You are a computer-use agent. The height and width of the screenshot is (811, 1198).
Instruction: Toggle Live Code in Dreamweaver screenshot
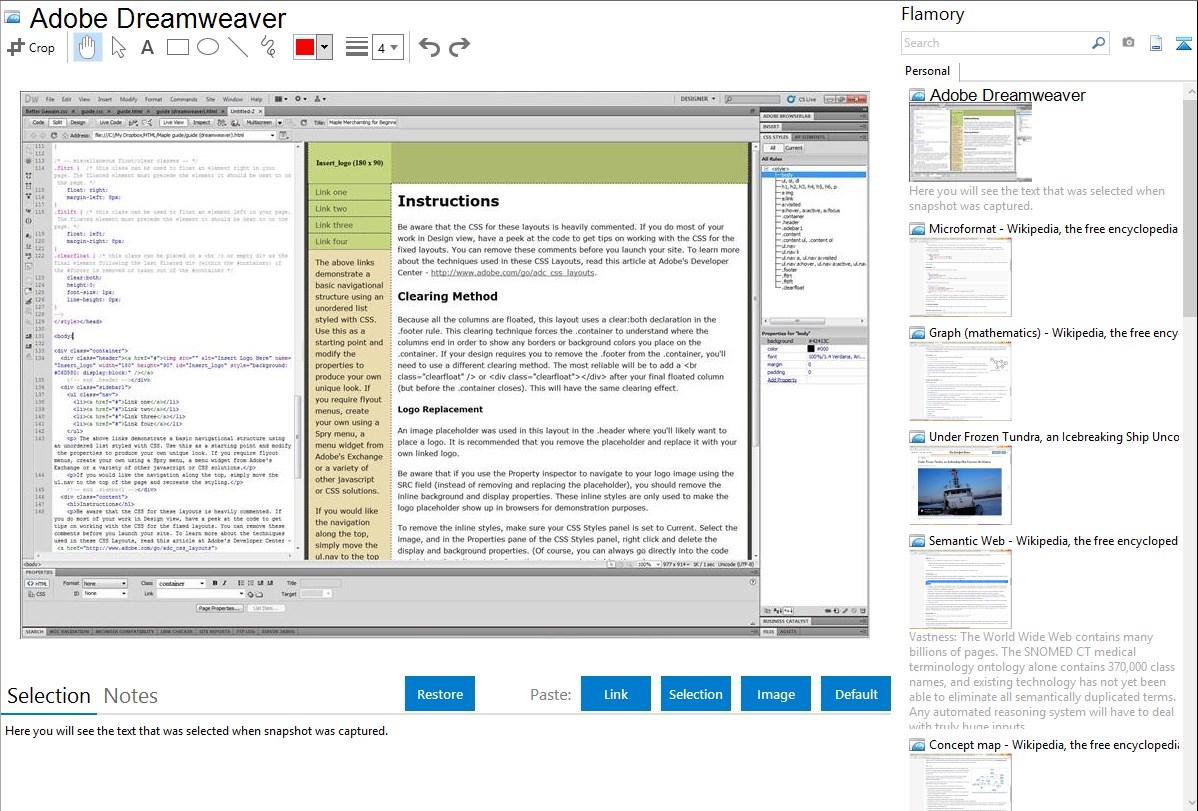pyautogui.click(x=110, y=122)
